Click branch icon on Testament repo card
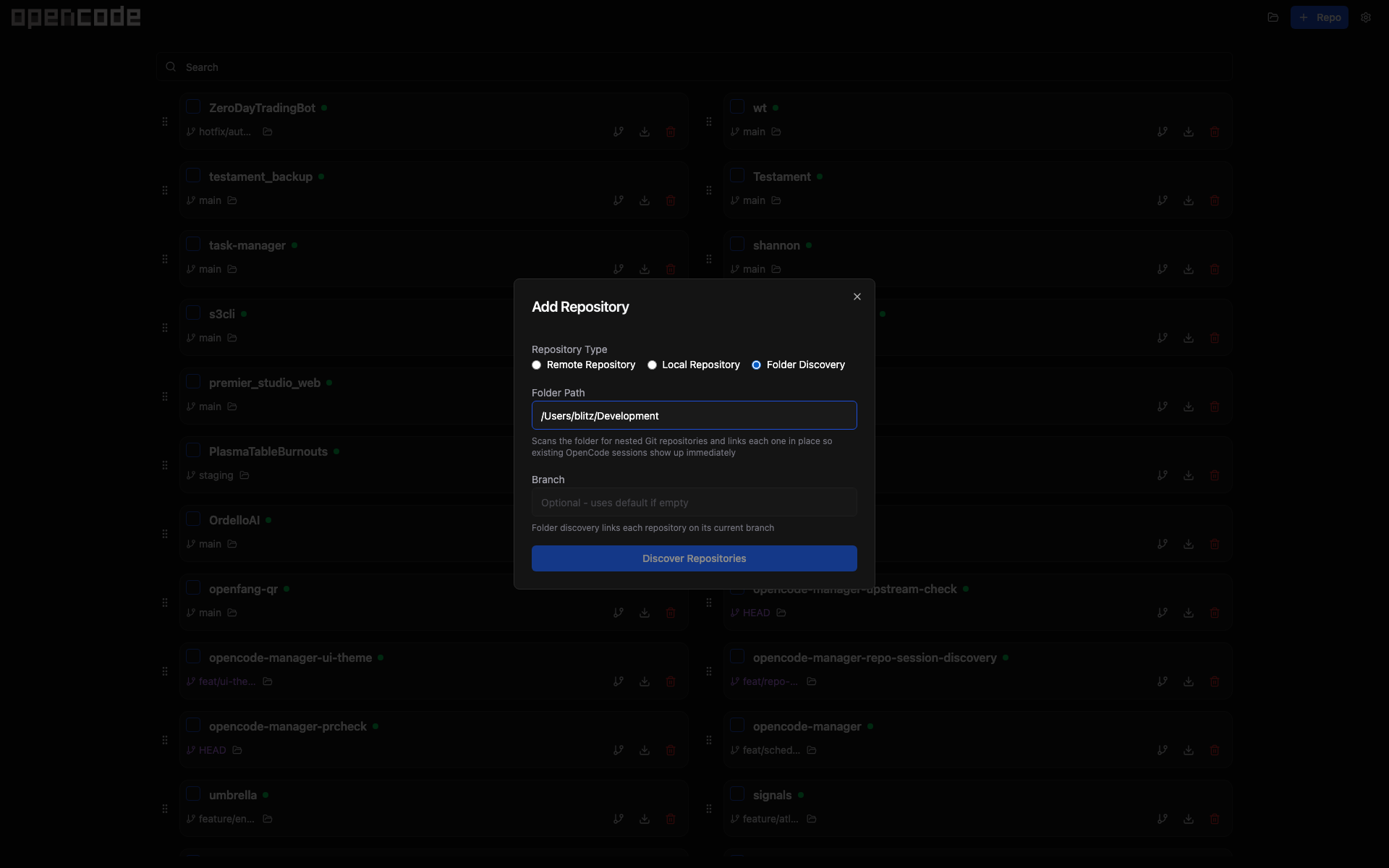This screenshot has width=1389, height=868. click(1163, 200)
